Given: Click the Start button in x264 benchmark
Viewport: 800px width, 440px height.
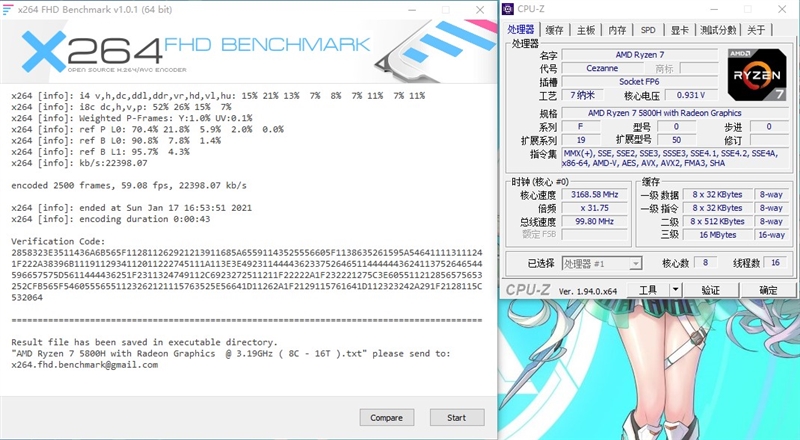Looking at the screenshot, I should 457,418.
